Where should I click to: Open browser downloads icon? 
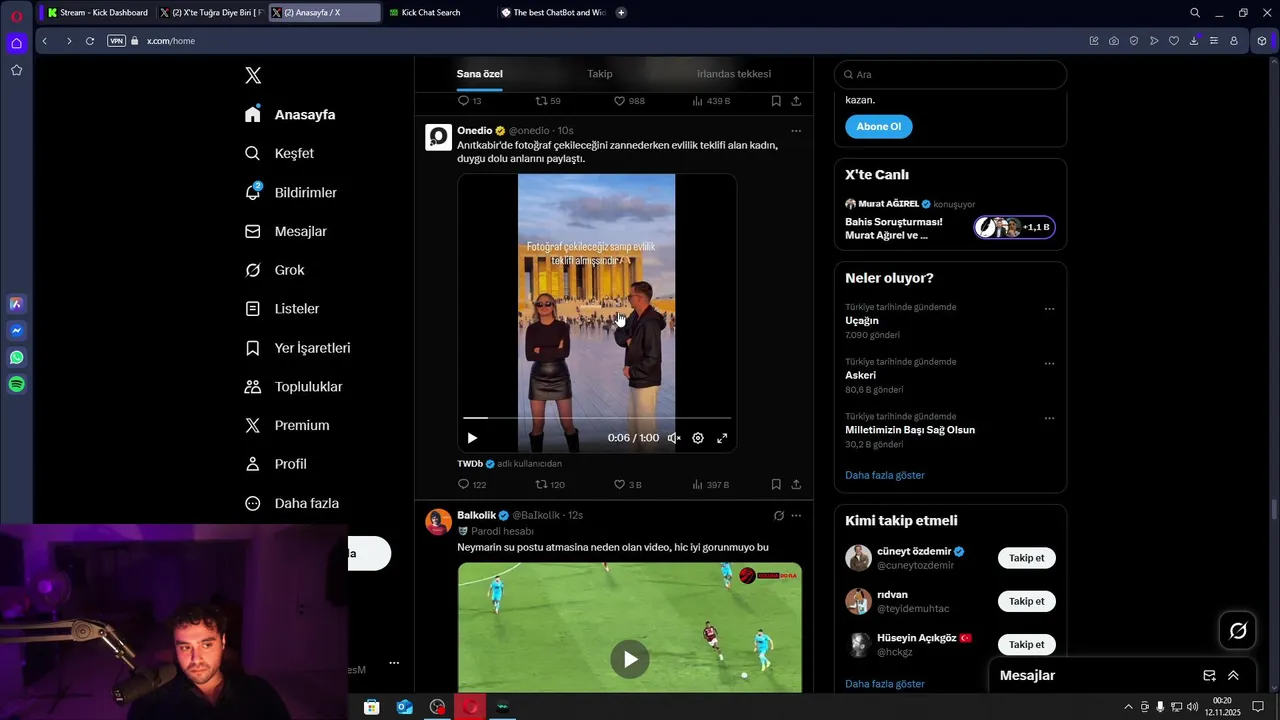[x=1194, y=41]
